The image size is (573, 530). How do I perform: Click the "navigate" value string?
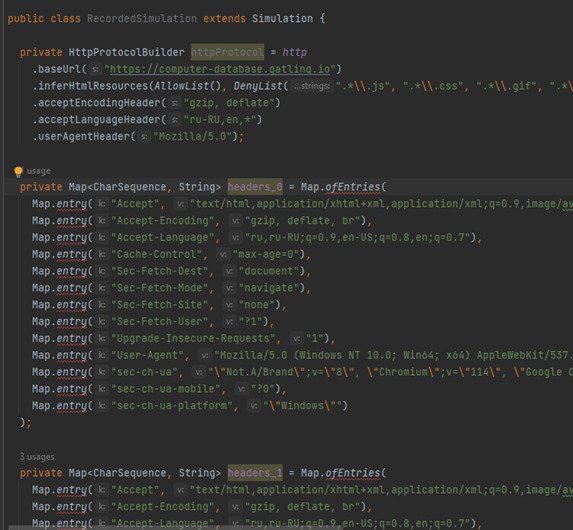click(269, 288)
